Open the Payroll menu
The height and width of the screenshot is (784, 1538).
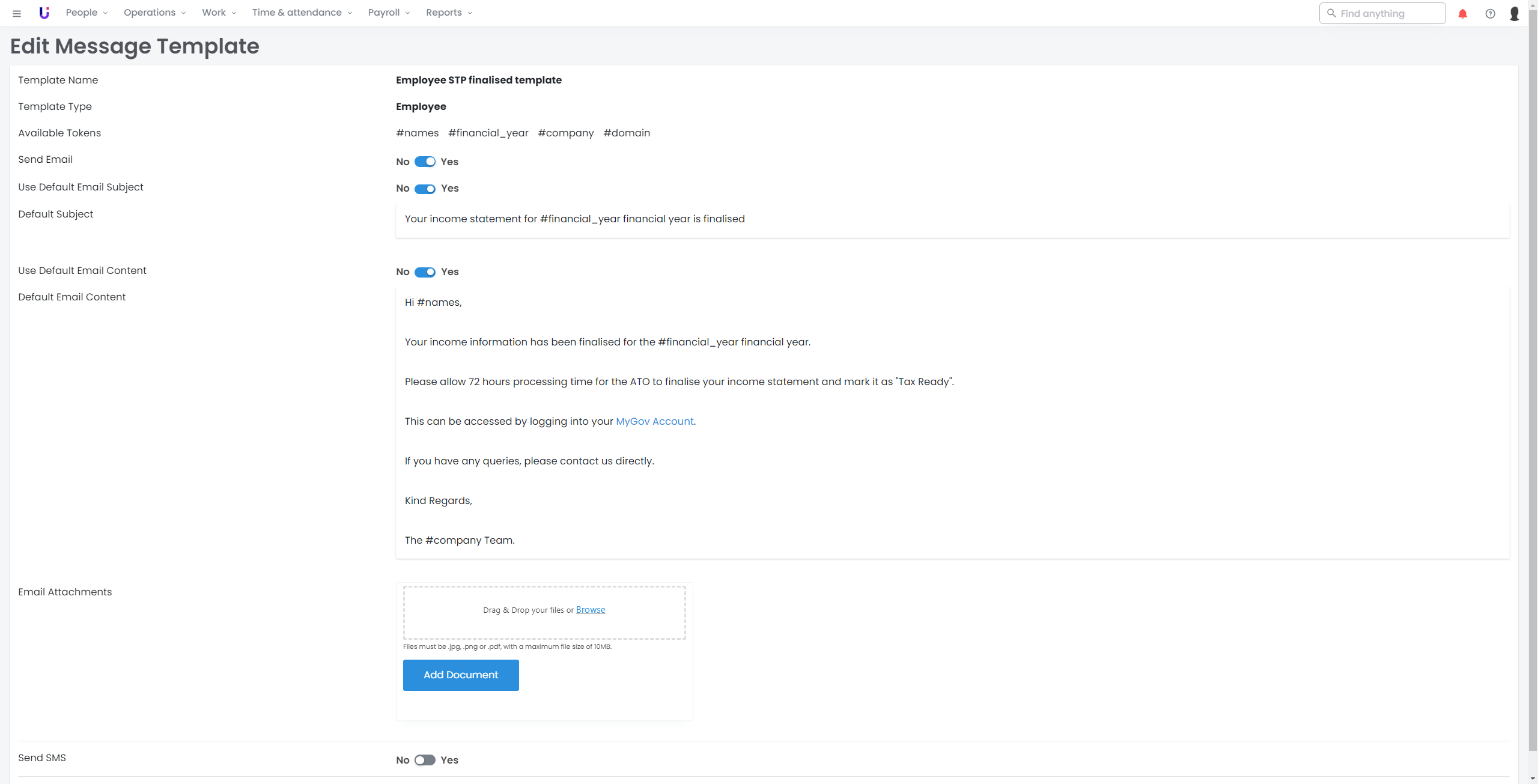pos(389,13)
